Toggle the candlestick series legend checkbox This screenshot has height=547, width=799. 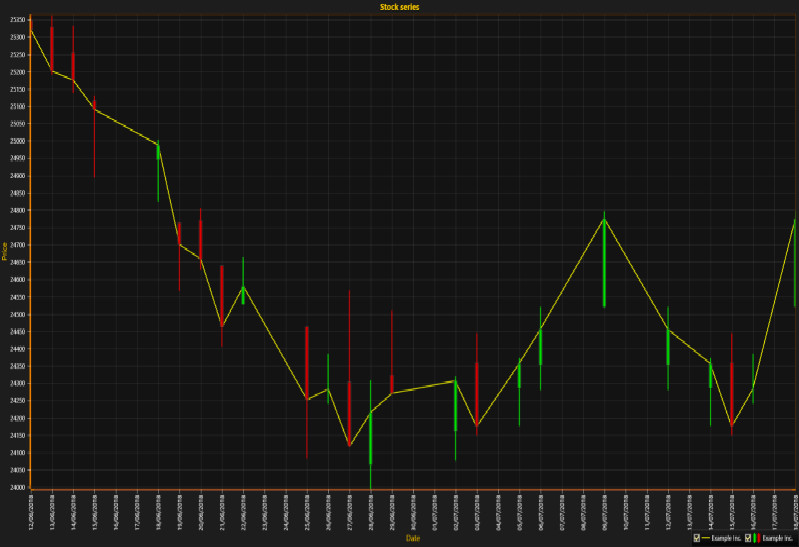point(748,538)
